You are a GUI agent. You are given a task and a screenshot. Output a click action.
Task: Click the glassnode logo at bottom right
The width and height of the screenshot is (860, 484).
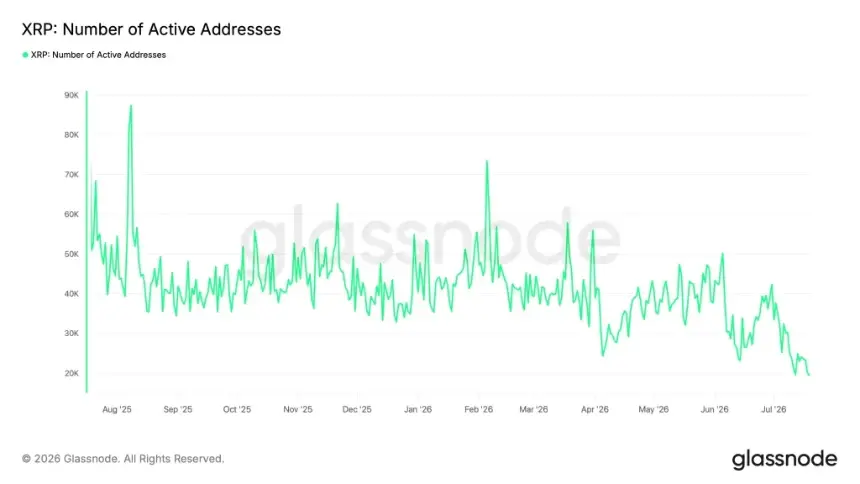(x=784, y=459)
